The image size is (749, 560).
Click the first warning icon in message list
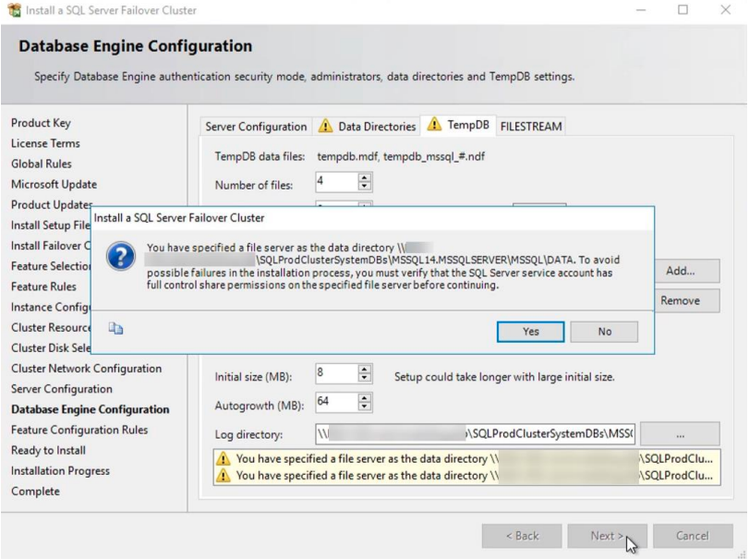(223, 459)
